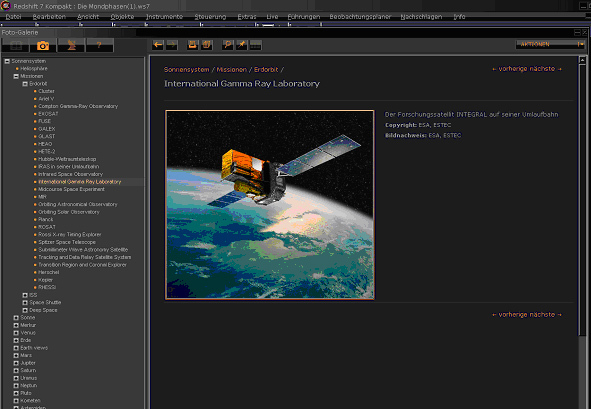Select Compton Gamma-Ray Observatory
The image size is (591, 409).
click(x=78, y=106)
